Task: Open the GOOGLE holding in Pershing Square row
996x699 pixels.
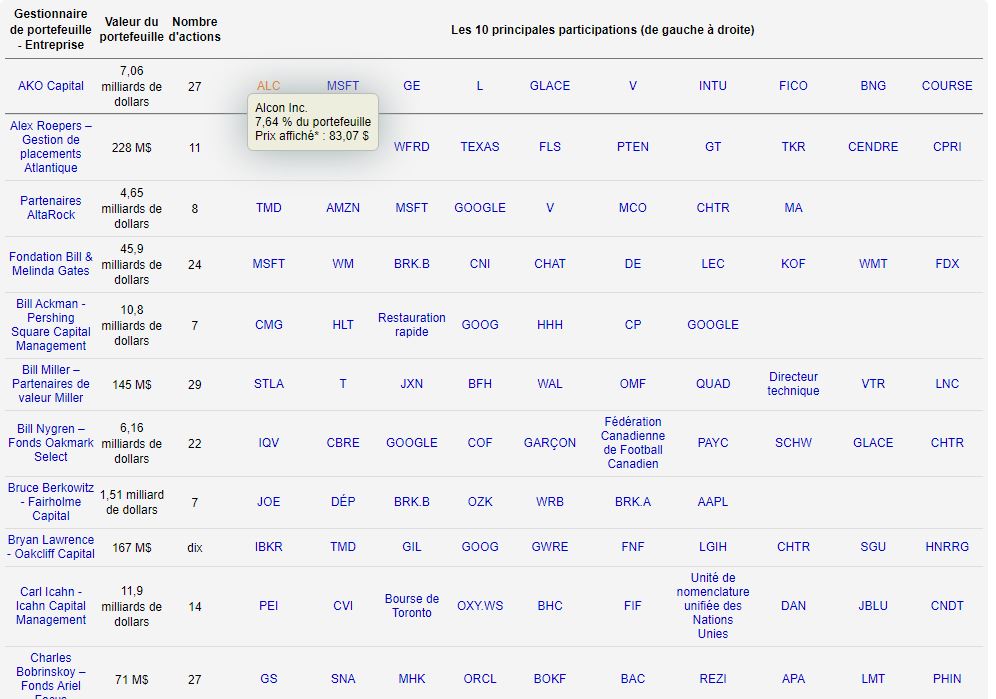Action: point(712,325)
